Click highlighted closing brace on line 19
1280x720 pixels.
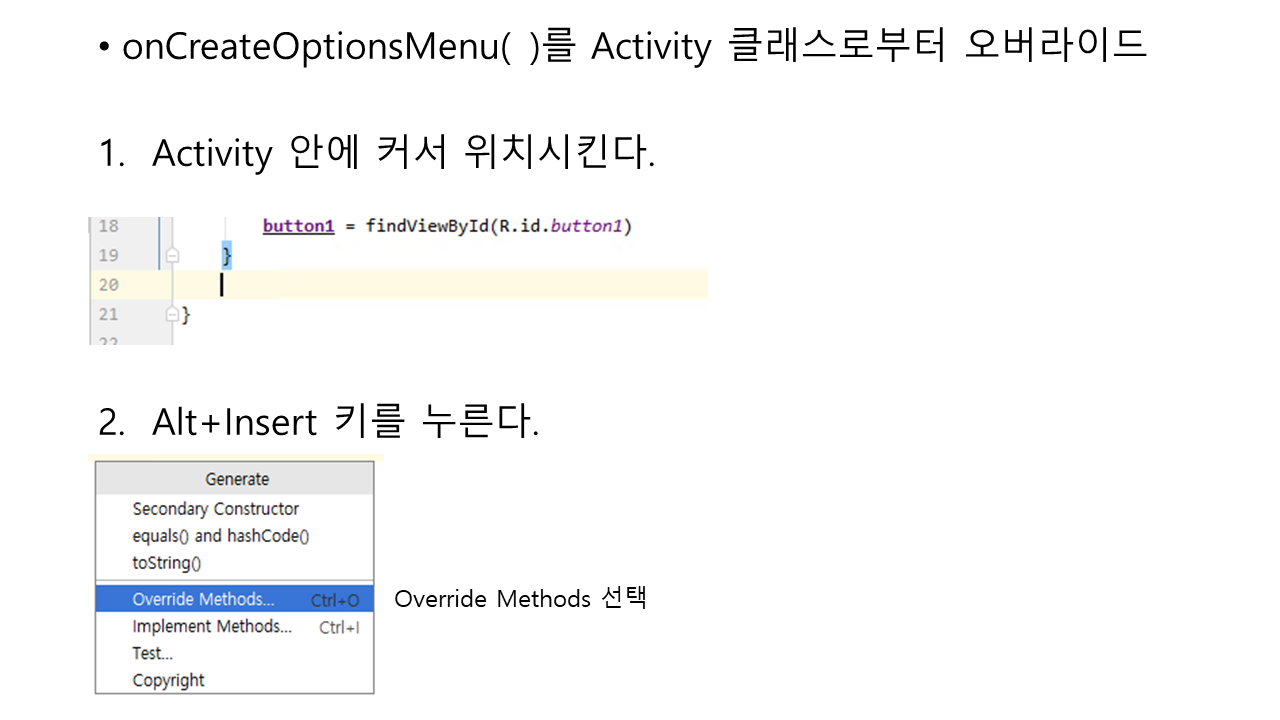coord(226,256)
